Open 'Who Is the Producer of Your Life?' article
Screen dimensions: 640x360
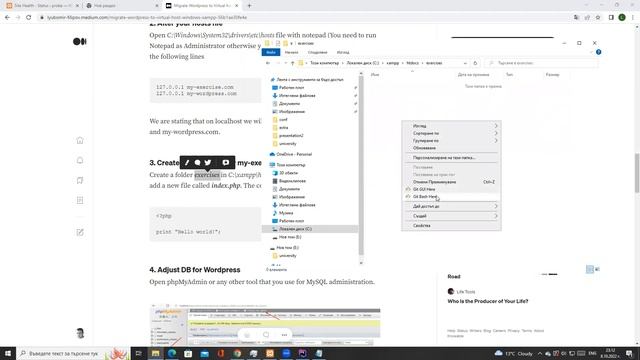tap(488, 301)
